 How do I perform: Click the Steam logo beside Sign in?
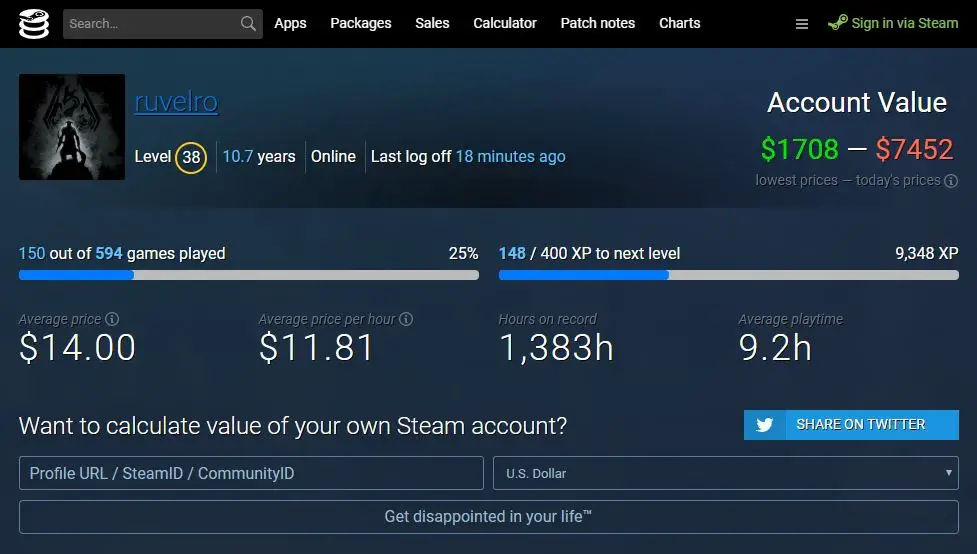pyautogui.click(x=837, y=23)
